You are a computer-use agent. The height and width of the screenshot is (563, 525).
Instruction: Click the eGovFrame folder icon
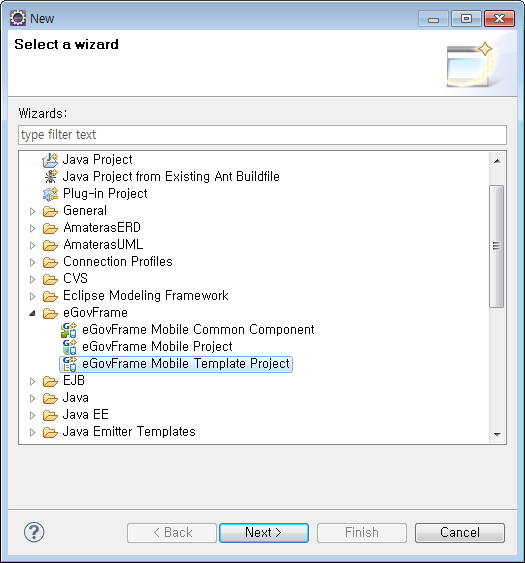point(50,313)
